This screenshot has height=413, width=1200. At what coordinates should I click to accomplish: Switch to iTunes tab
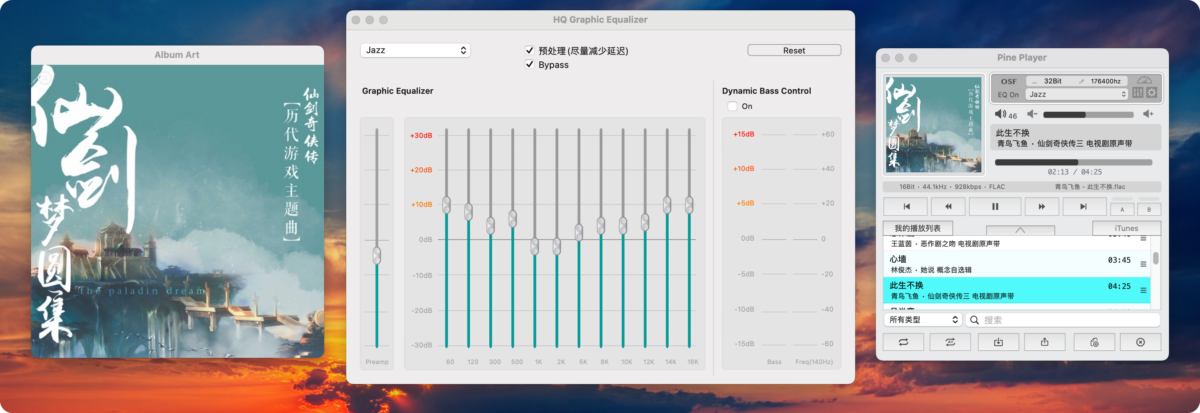(1126, 229)
